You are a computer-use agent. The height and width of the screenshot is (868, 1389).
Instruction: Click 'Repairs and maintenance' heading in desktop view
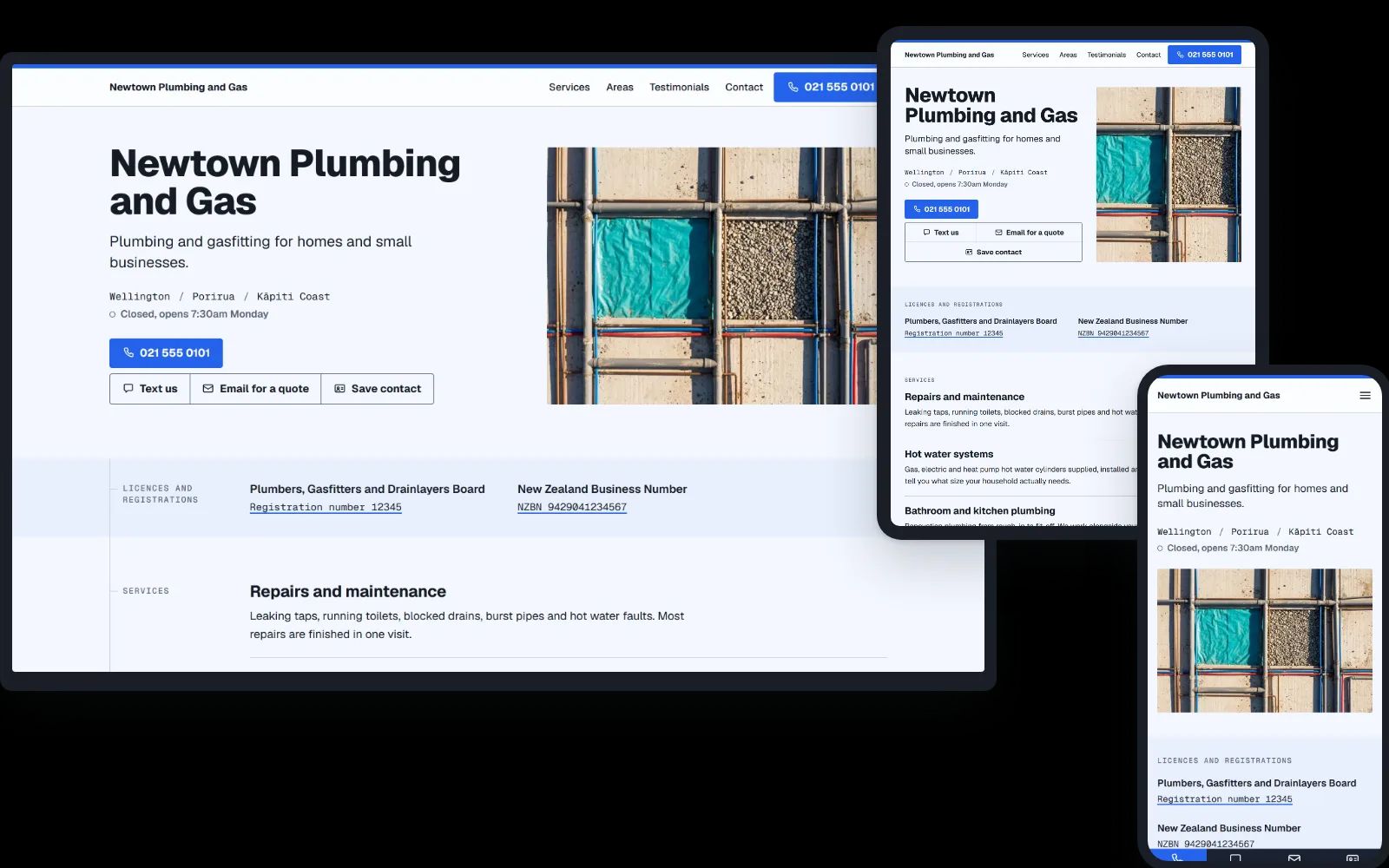tap(348, 592)
